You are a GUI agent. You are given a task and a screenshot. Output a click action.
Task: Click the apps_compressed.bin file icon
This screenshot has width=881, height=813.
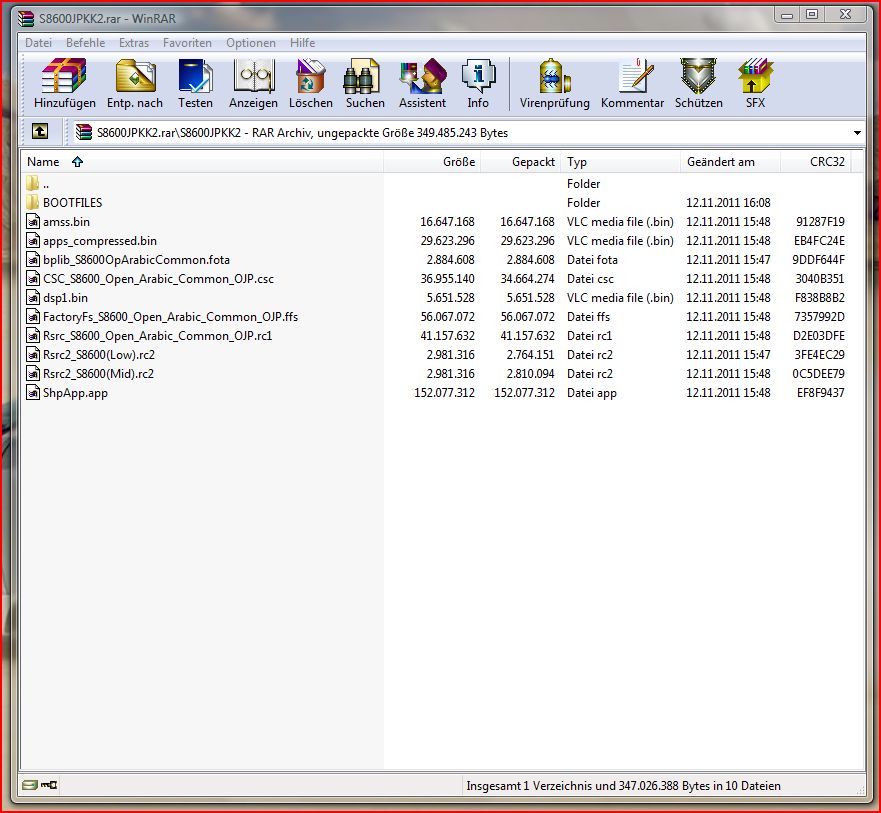33,240
